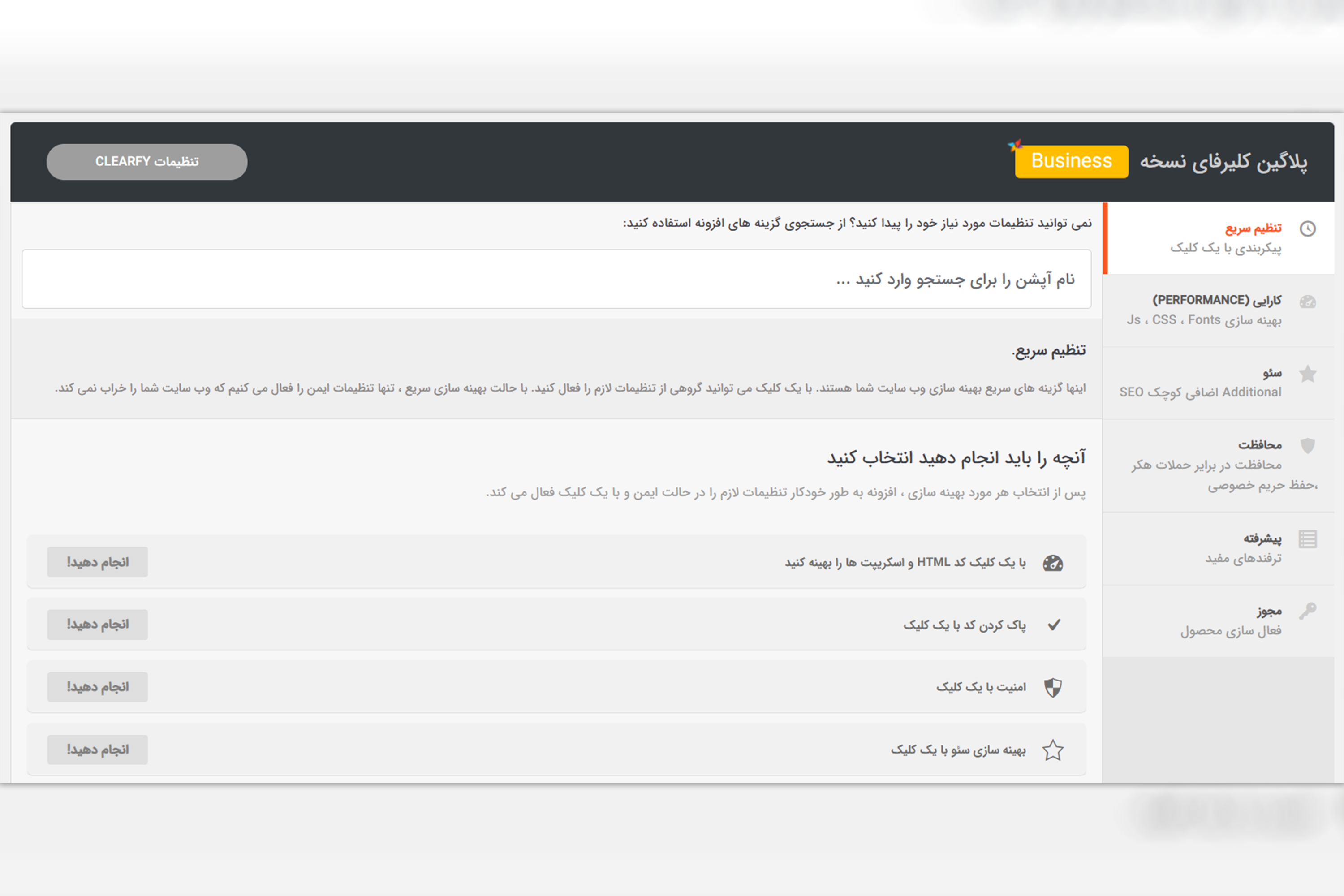
Task: Click star outline icon in SEO optimization row
Action: pyautogui.click(x=1052, y=750)
